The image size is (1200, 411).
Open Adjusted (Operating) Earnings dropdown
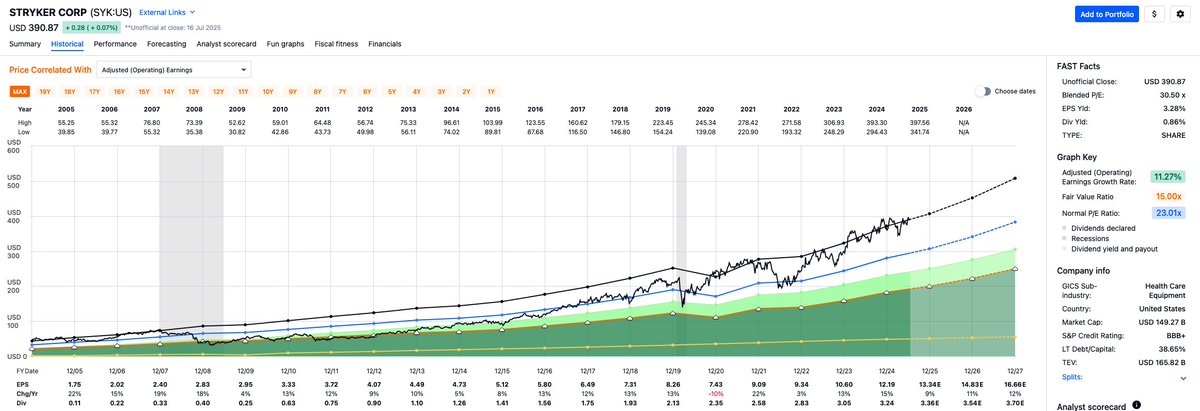[174, 70]
